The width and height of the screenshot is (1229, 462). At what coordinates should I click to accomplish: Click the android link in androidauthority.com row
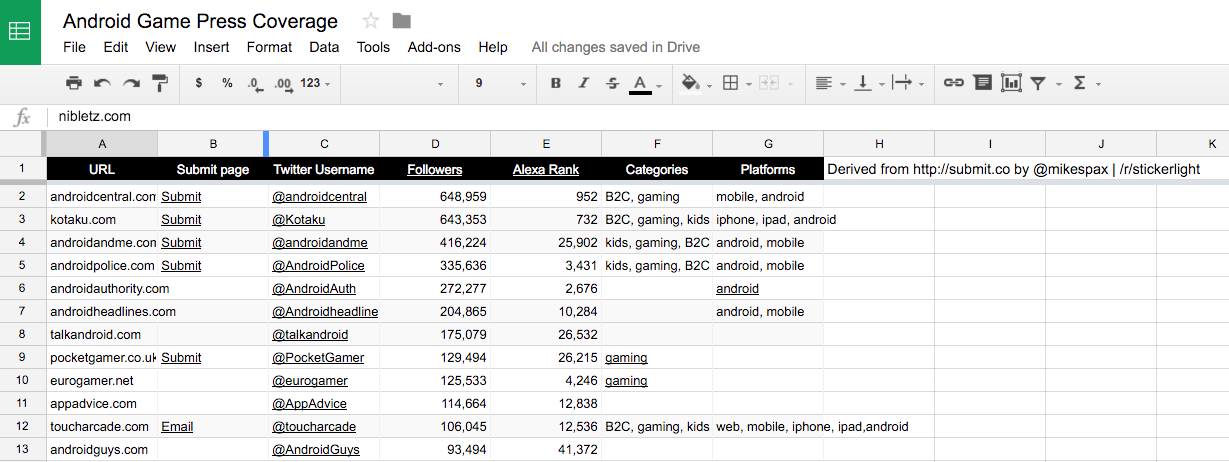(737, 289)
